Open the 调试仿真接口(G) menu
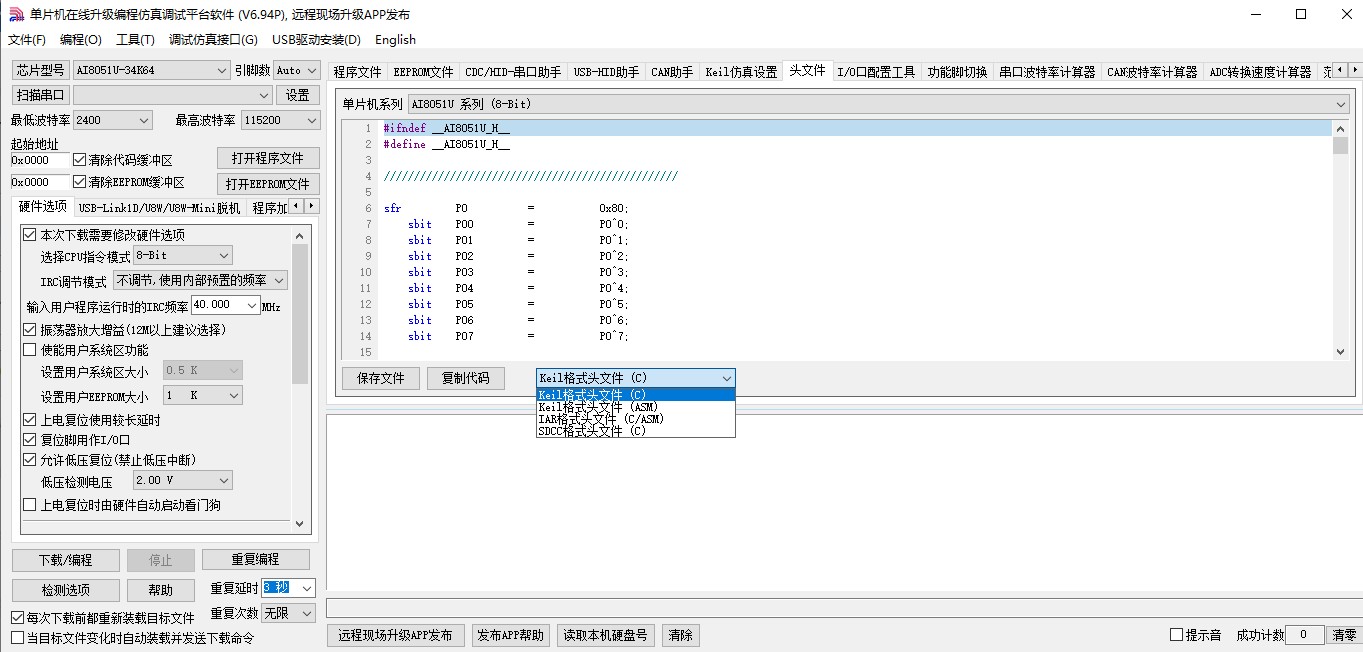 coord(213,40)
